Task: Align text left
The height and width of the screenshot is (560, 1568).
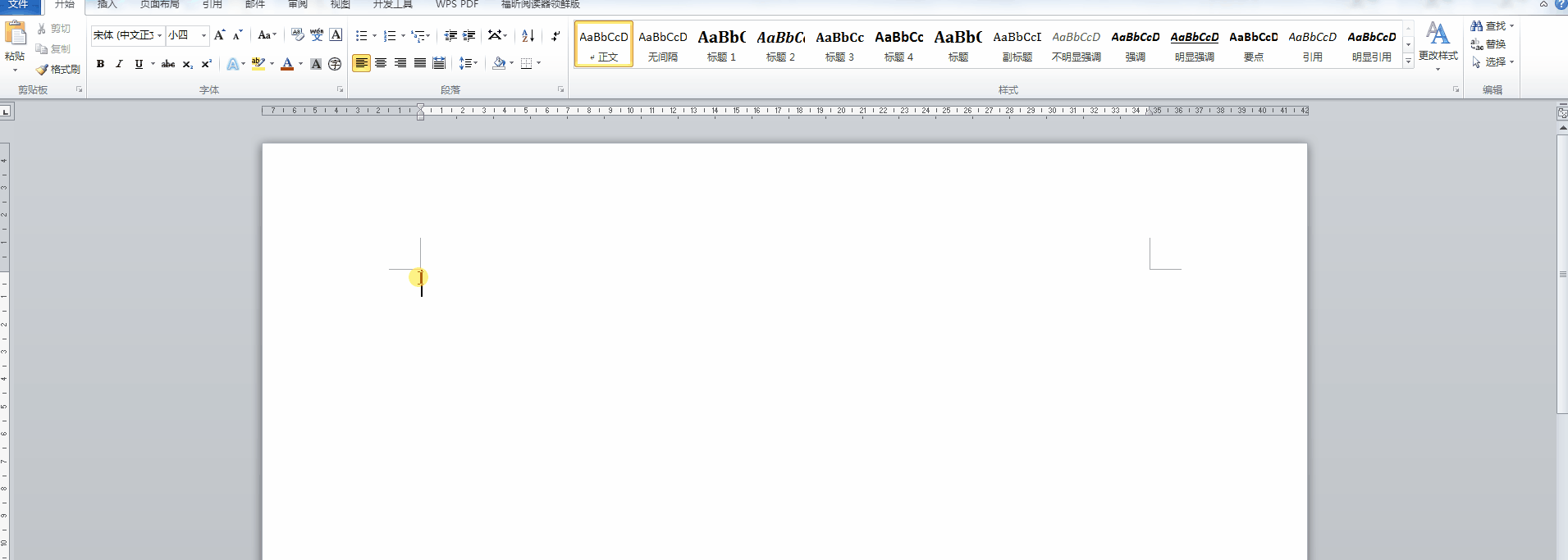Action: point(361,63)
